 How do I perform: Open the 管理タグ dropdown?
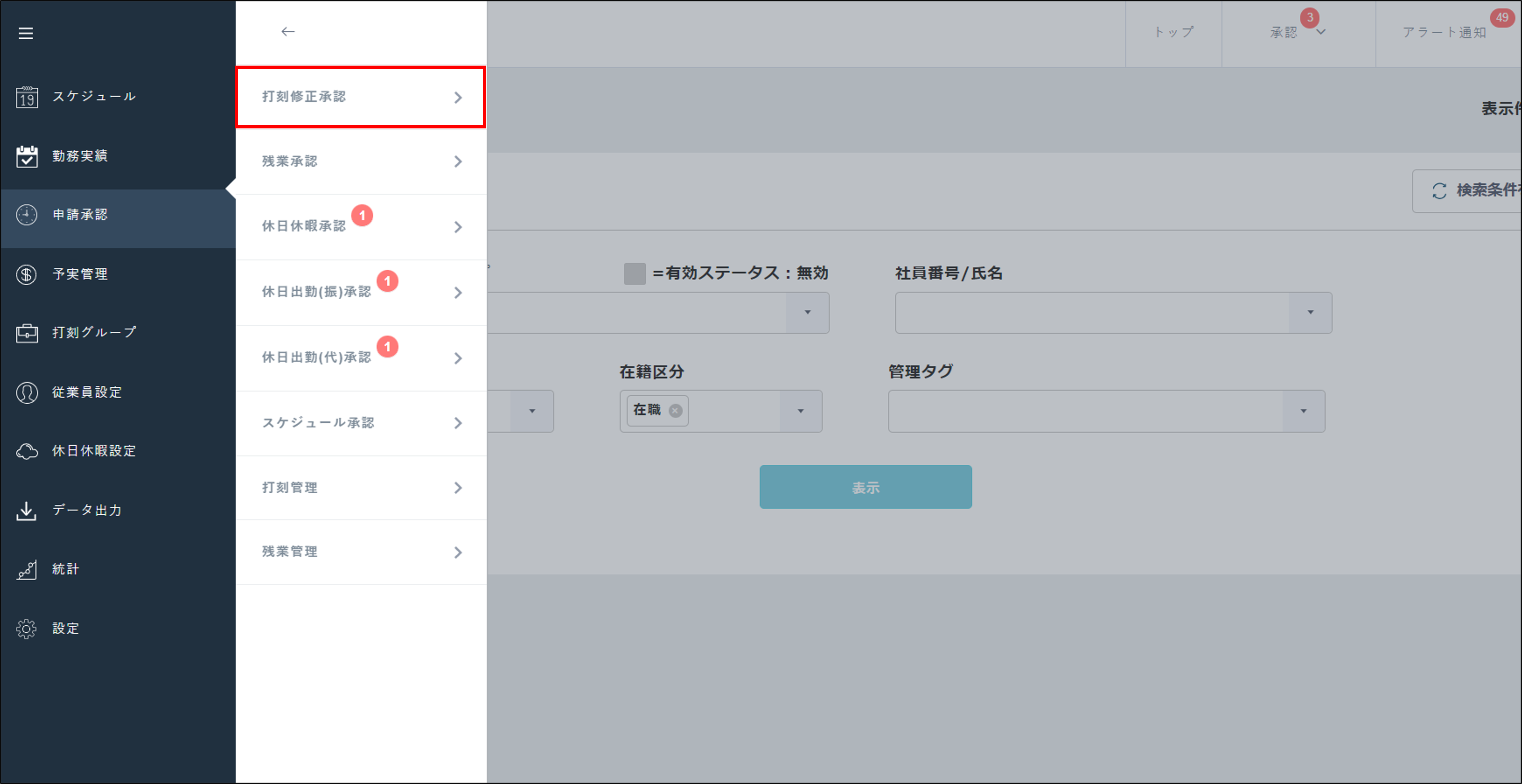(1303, 411)
